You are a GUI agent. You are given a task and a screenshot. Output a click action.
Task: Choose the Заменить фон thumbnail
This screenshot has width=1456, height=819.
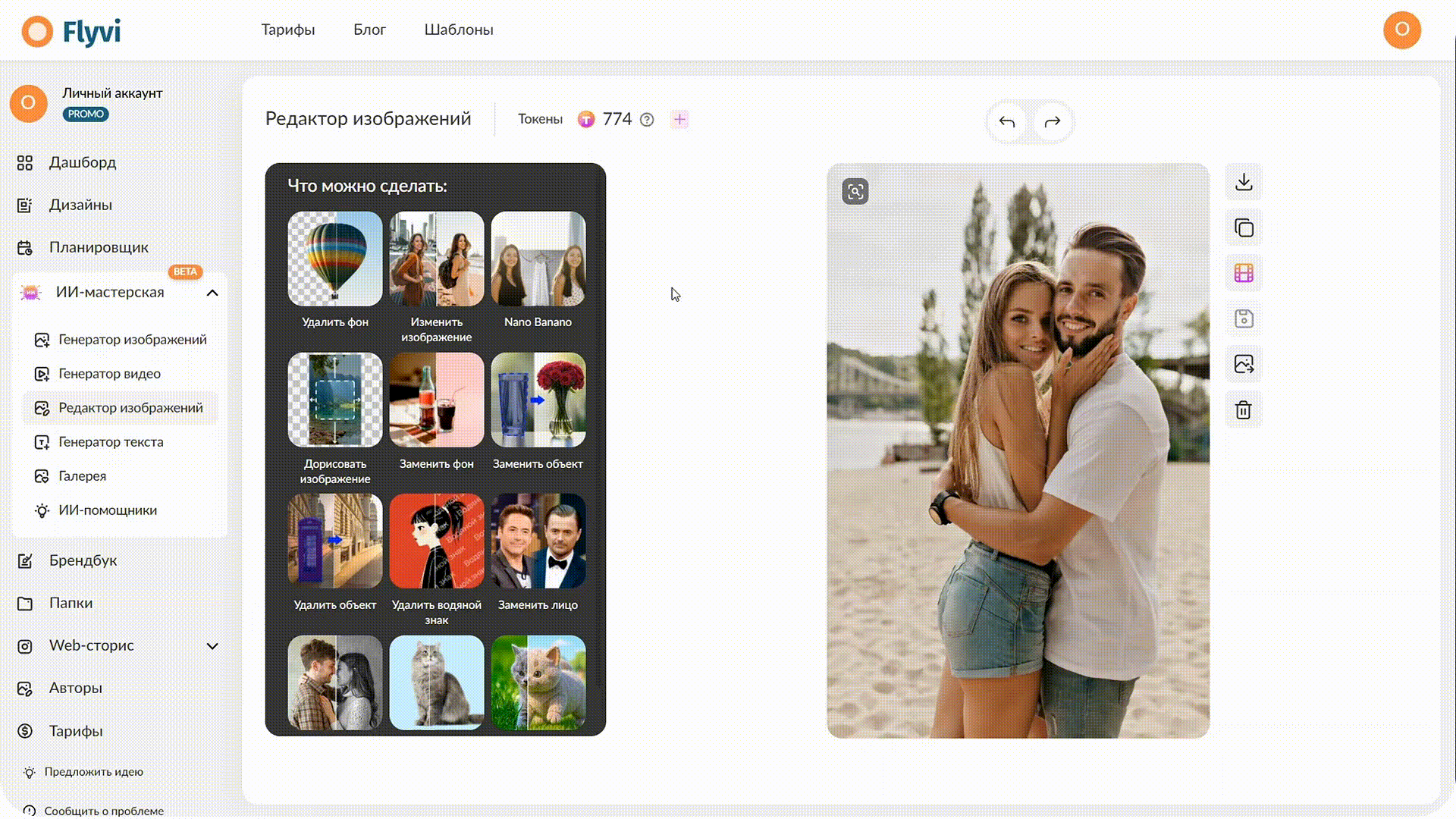(437, 400)
